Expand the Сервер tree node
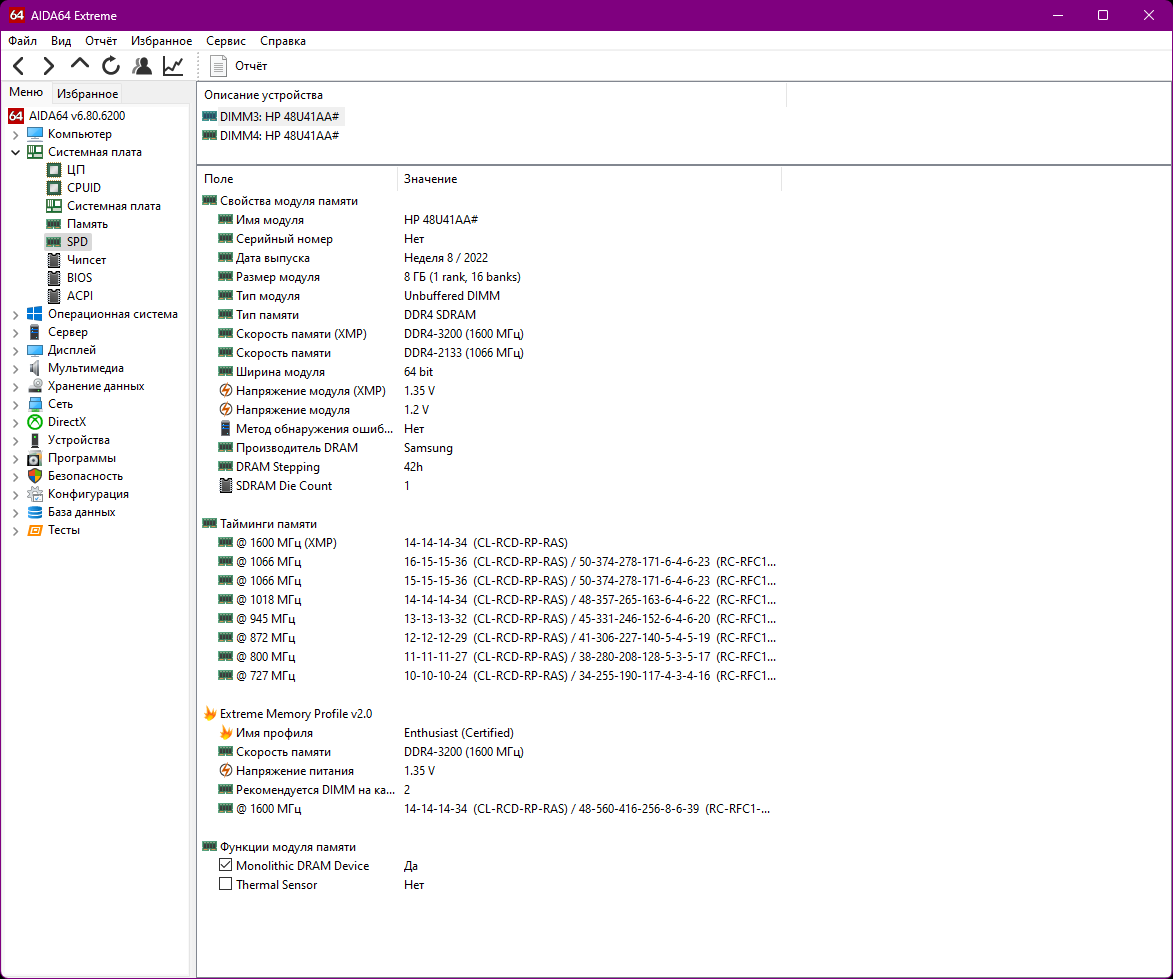The height and width of the screenshot is (979, 1173). [16, 333]
